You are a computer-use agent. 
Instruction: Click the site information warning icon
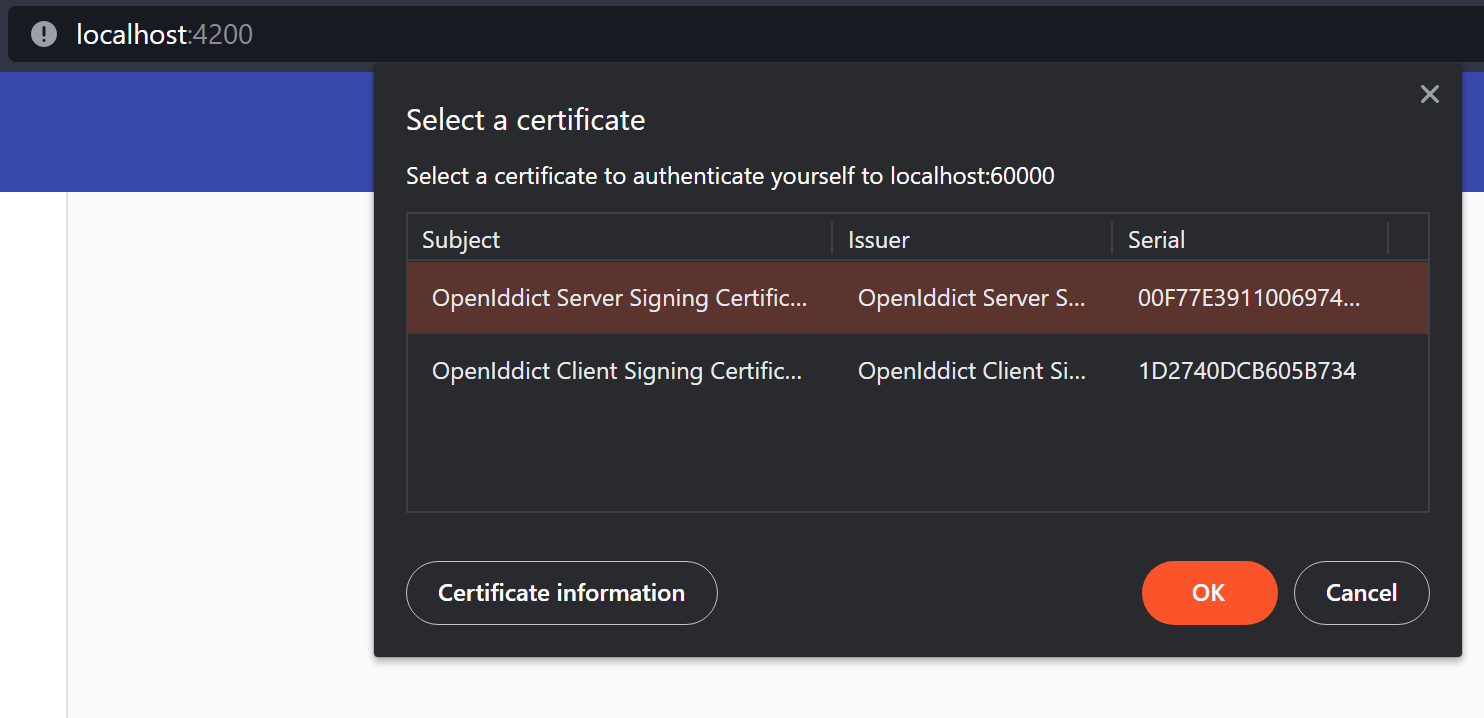click(43, 33)
